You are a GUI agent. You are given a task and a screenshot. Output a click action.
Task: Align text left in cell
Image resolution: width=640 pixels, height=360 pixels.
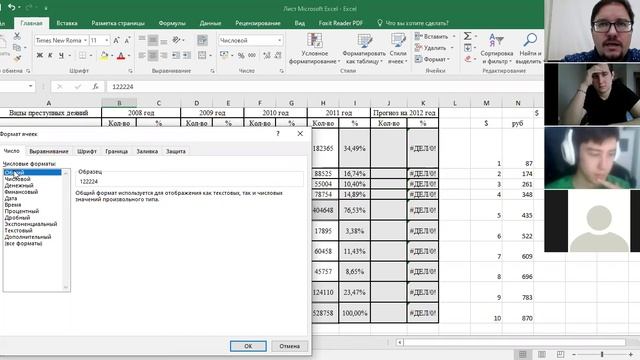(x=142, y=55)
